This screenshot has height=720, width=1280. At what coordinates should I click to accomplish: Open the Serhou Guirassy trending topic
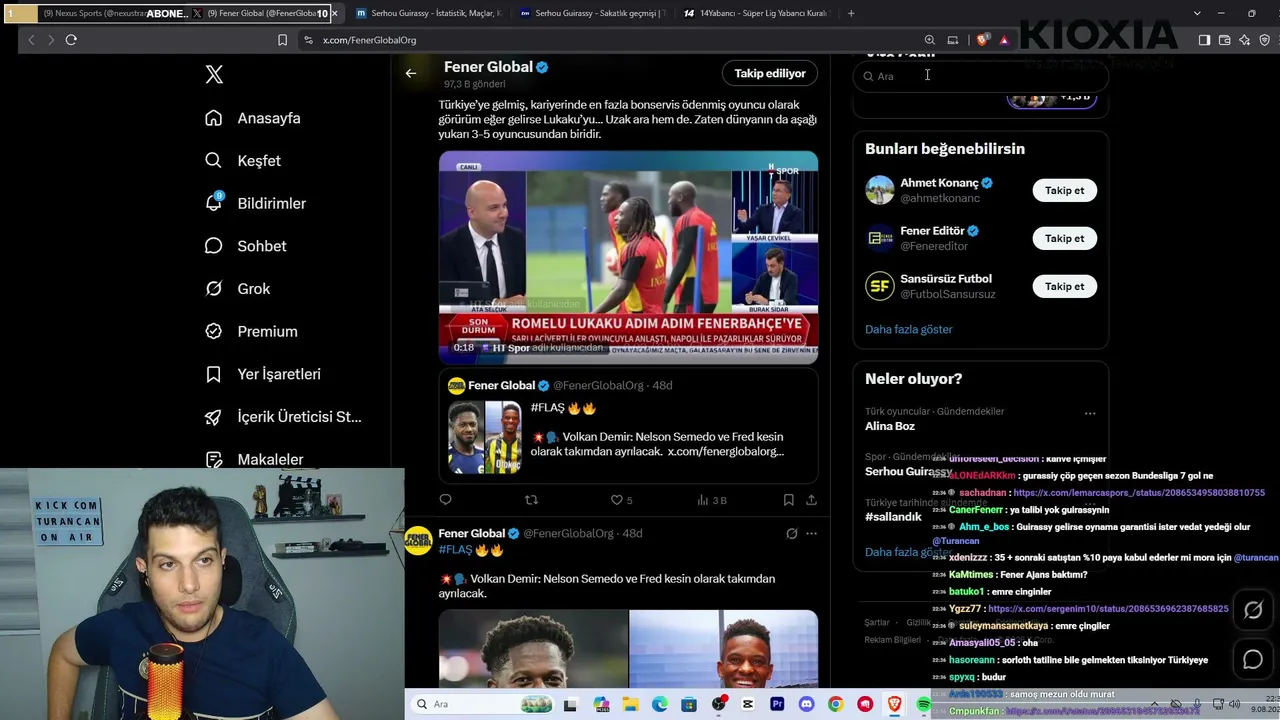point(908,471)
